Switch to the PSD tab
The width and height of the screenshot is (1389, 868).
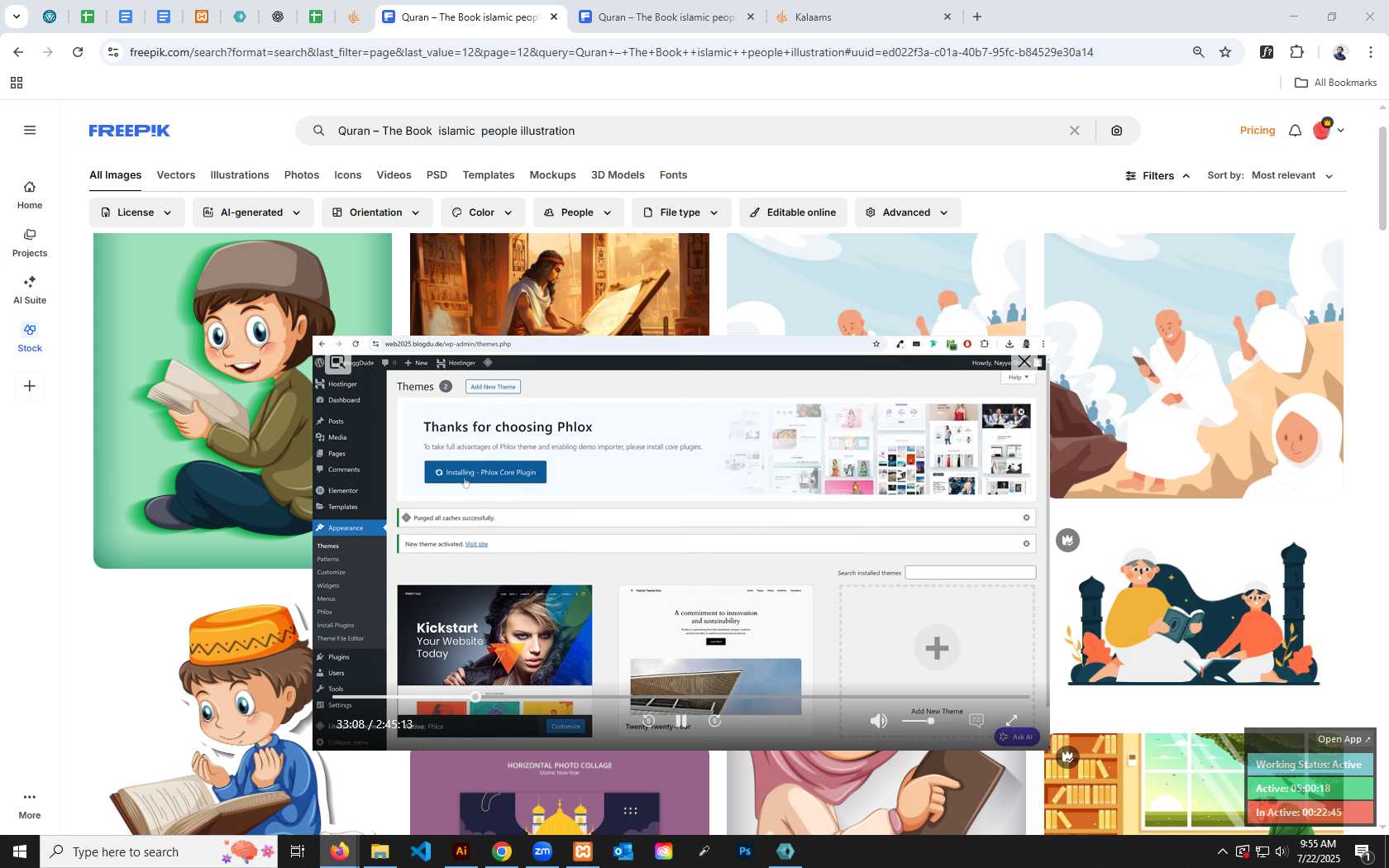pyautogui.click(x=437, y=175)
